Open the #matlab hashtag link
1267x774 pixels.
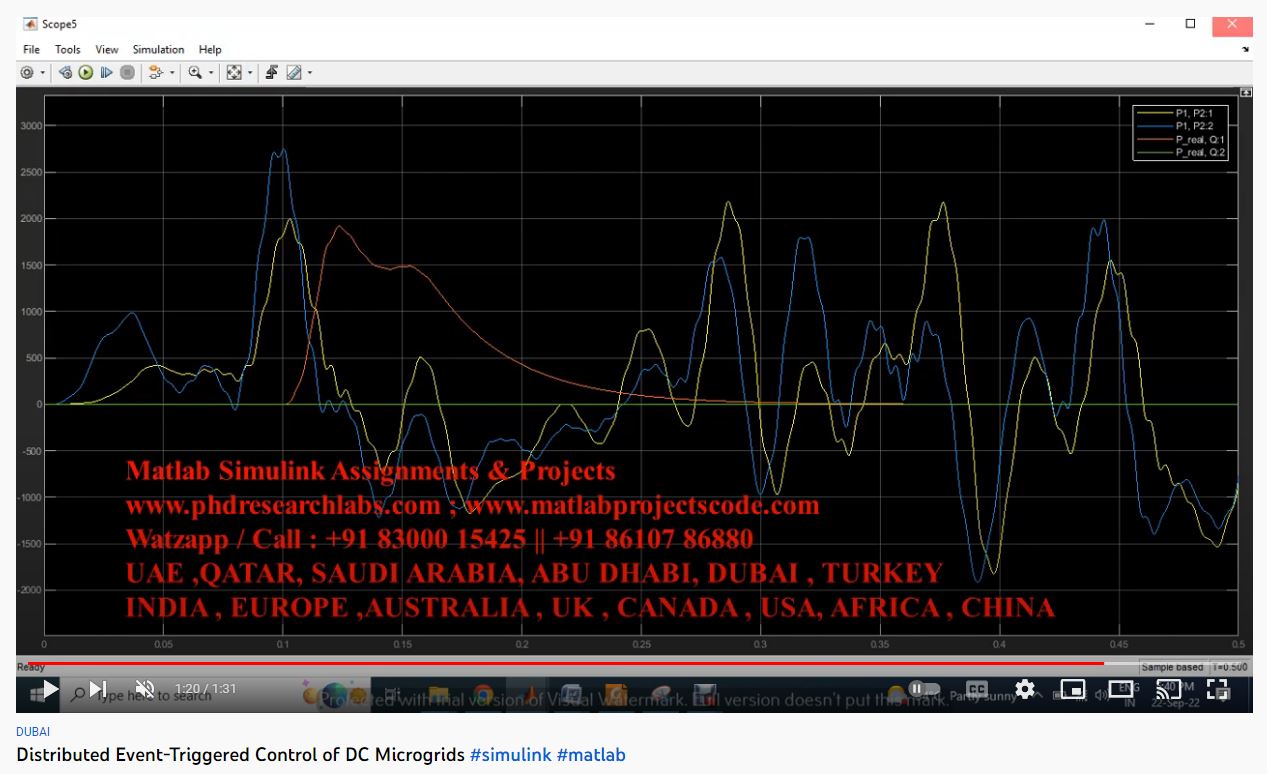point(591,755)
